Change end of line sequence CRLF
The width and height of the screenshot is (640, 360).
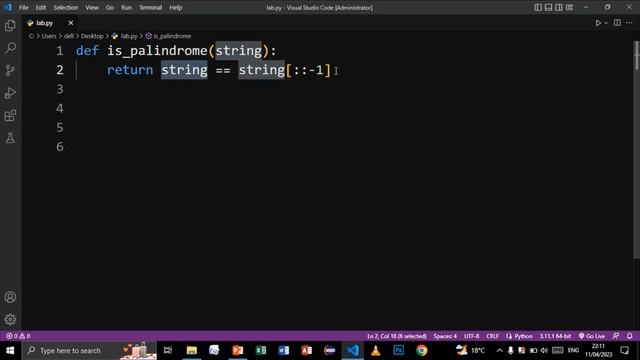(492, 336)
